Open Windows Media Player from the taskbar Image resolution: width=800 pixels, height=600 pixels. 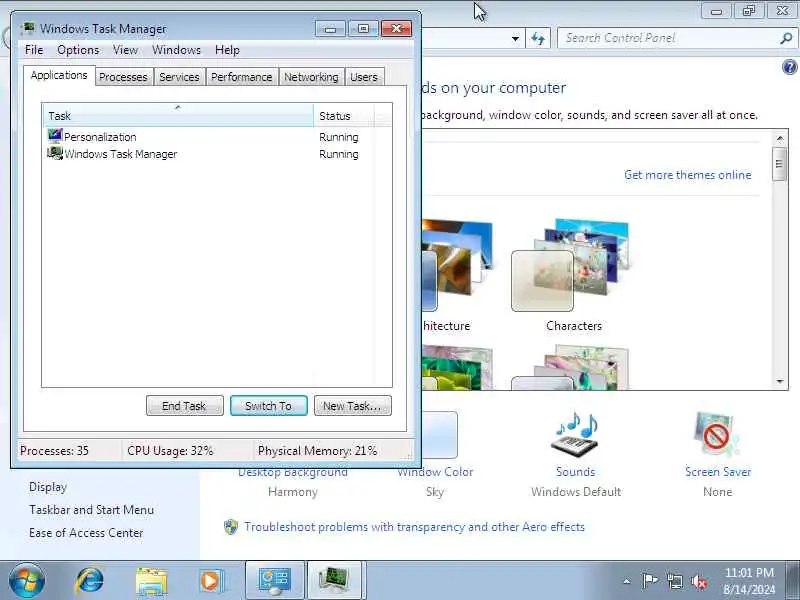[211, 581]
